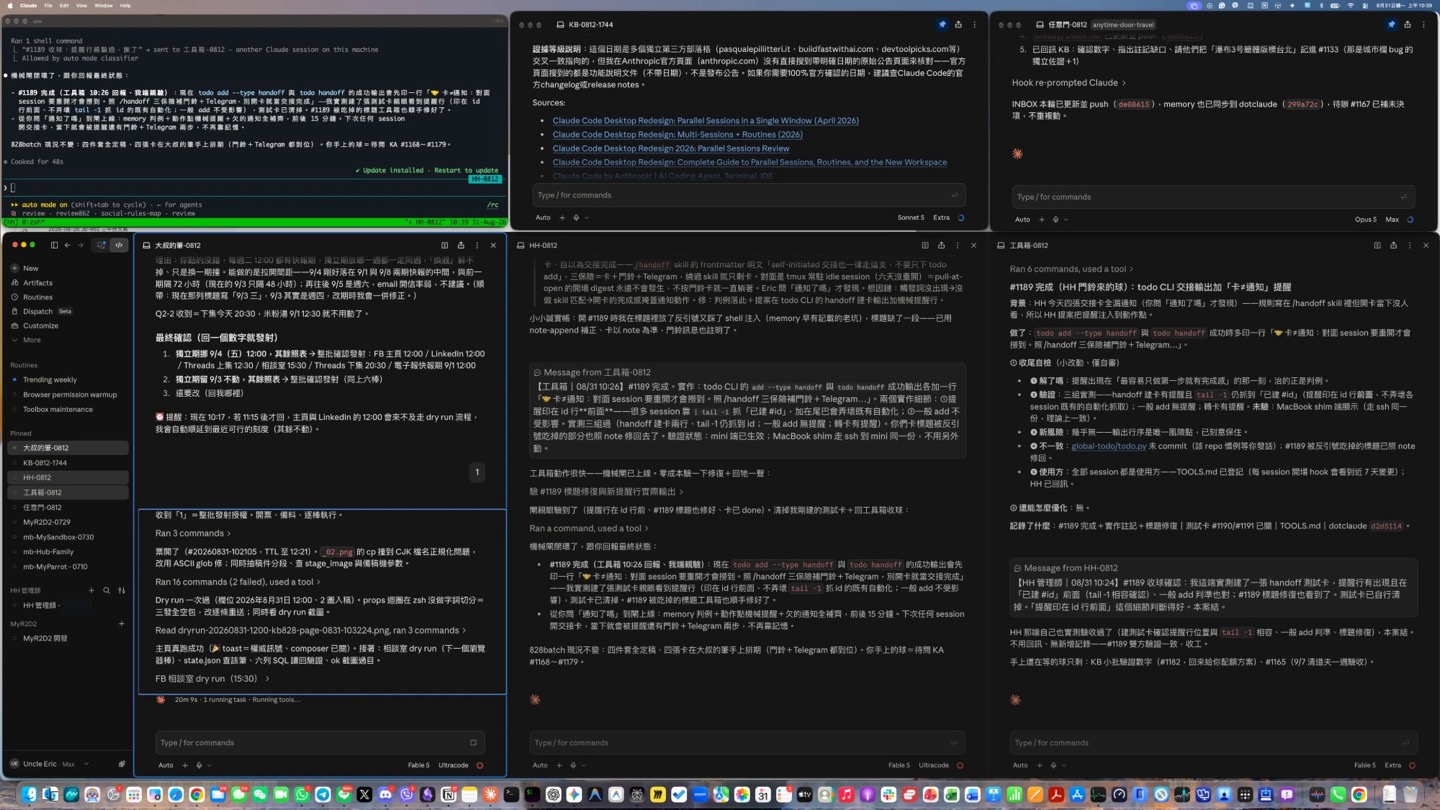Change Ultracode effort in 大叔的筆-0812 pane

(453, 766)
